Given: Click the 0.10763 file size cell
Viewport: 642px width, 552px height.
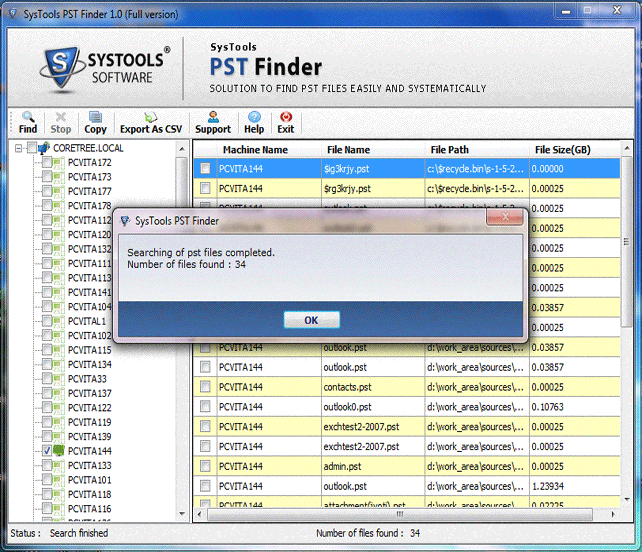Looking at the screenshot, I should [574, 407].
